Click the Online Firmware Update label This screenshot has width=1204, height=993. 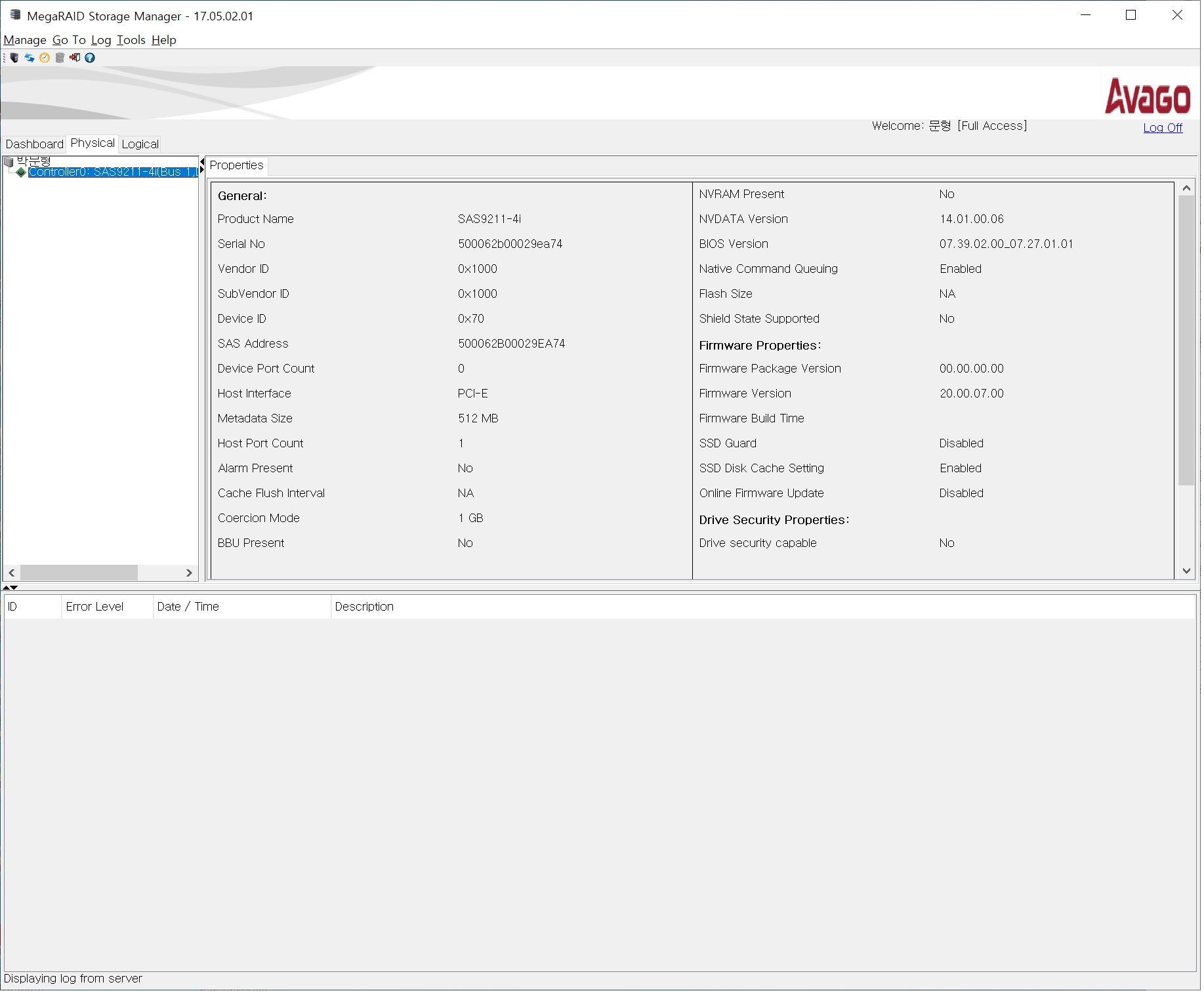[762, 493]
